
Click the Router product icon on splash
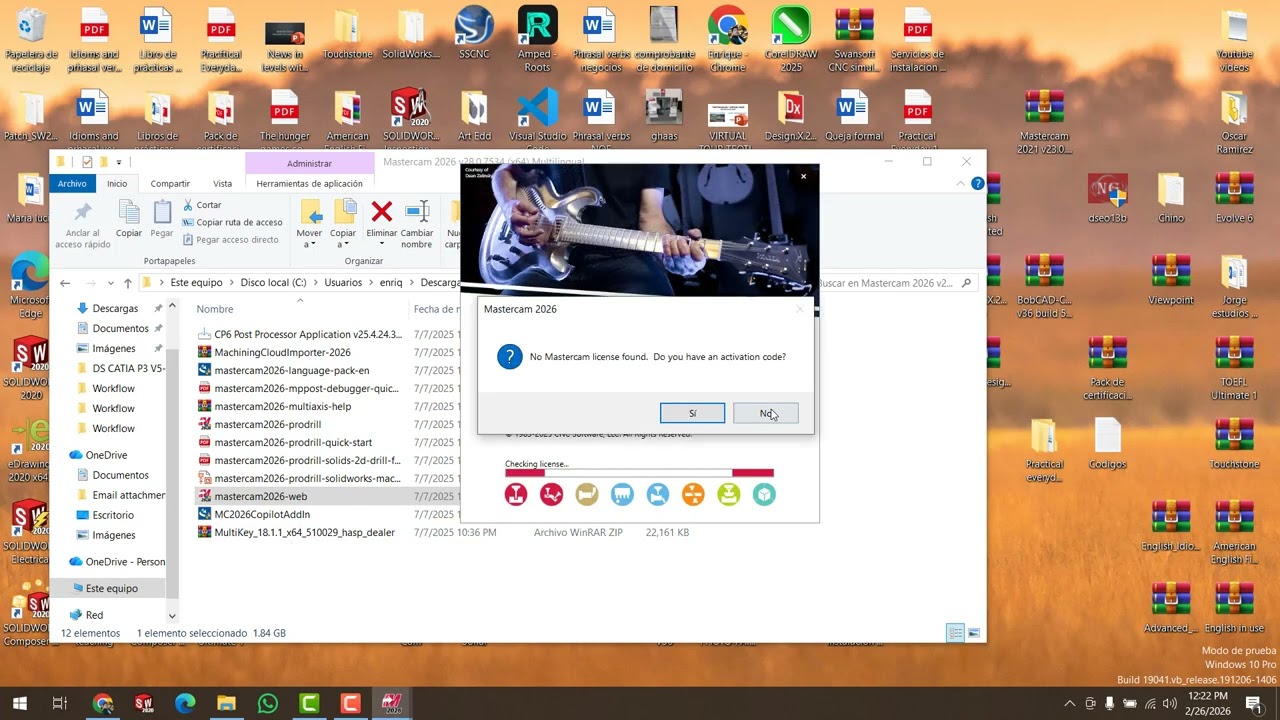pyautogui.click(x=551, y=494)
